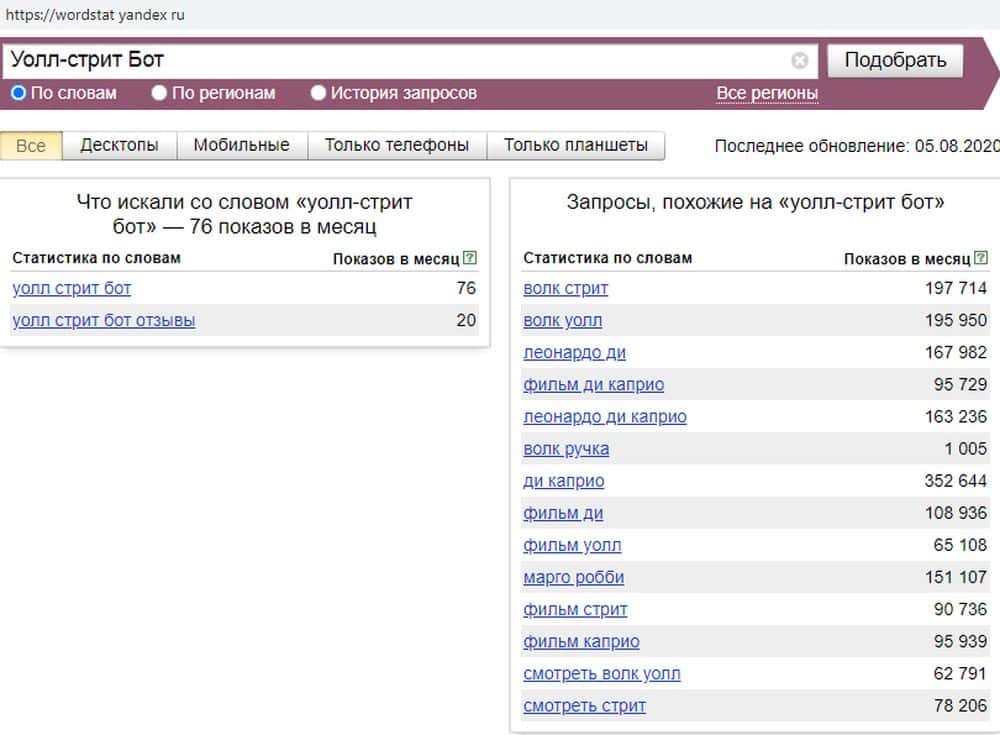
Task: Select the value '352 644' for ди каприо
Action: [x=955, y=481]
